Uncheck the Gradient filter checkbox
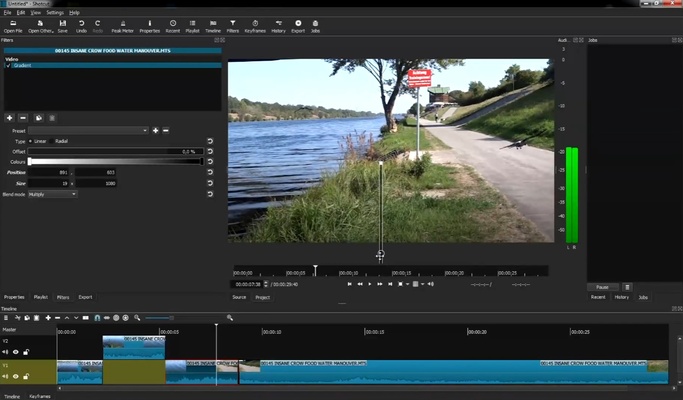This screenshot has height=400, width=683. [x=8, y=65]
